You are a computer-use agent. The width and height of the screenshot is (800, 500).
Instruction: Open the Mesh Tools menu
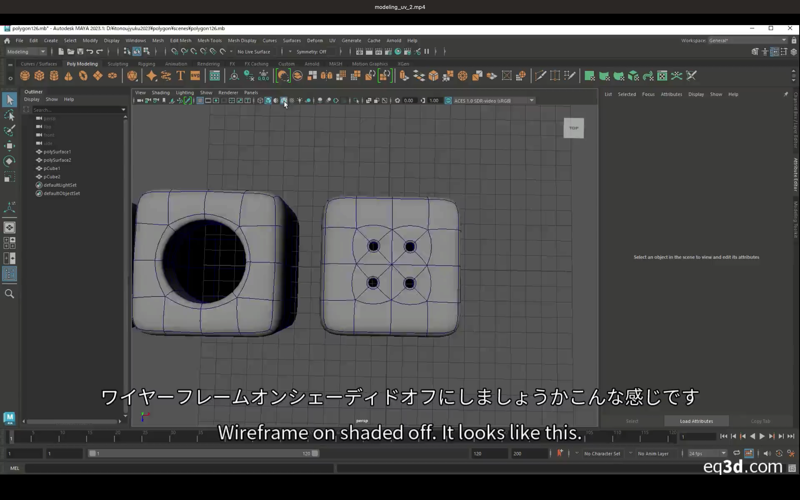click(209, 41)
